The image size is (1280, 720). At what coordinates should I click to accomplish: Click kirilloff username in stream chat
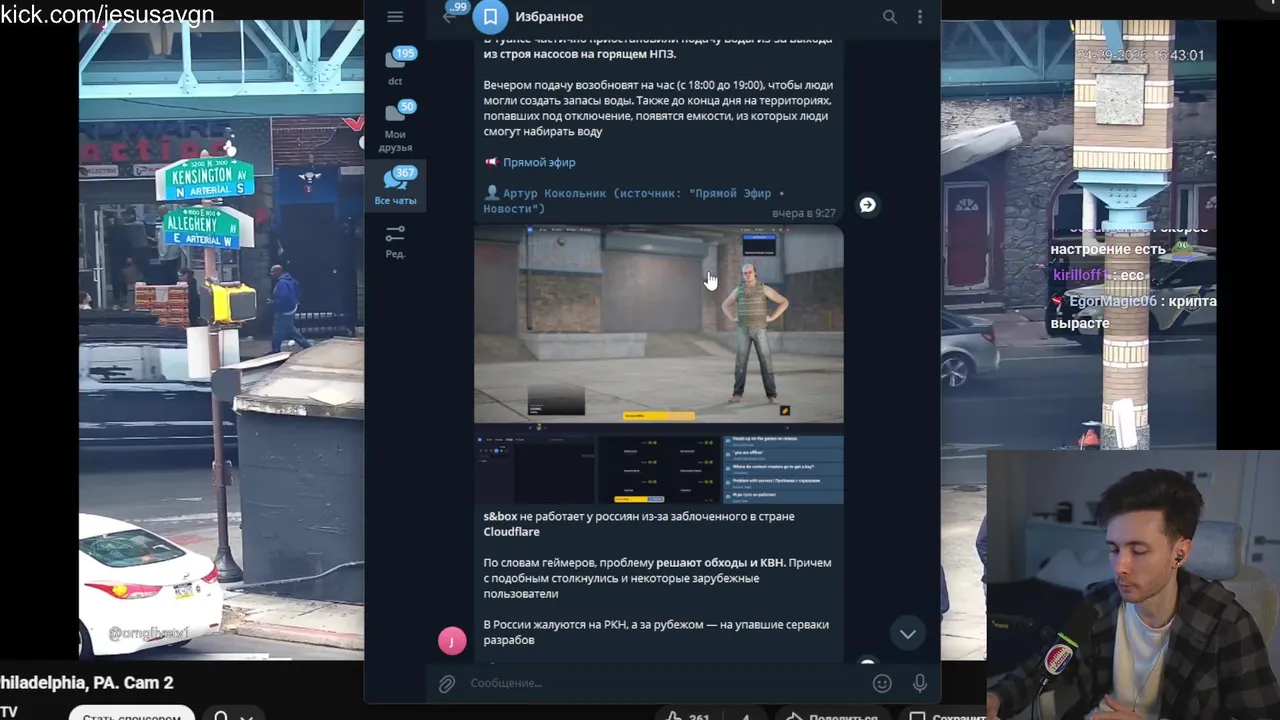point(1078,275)
